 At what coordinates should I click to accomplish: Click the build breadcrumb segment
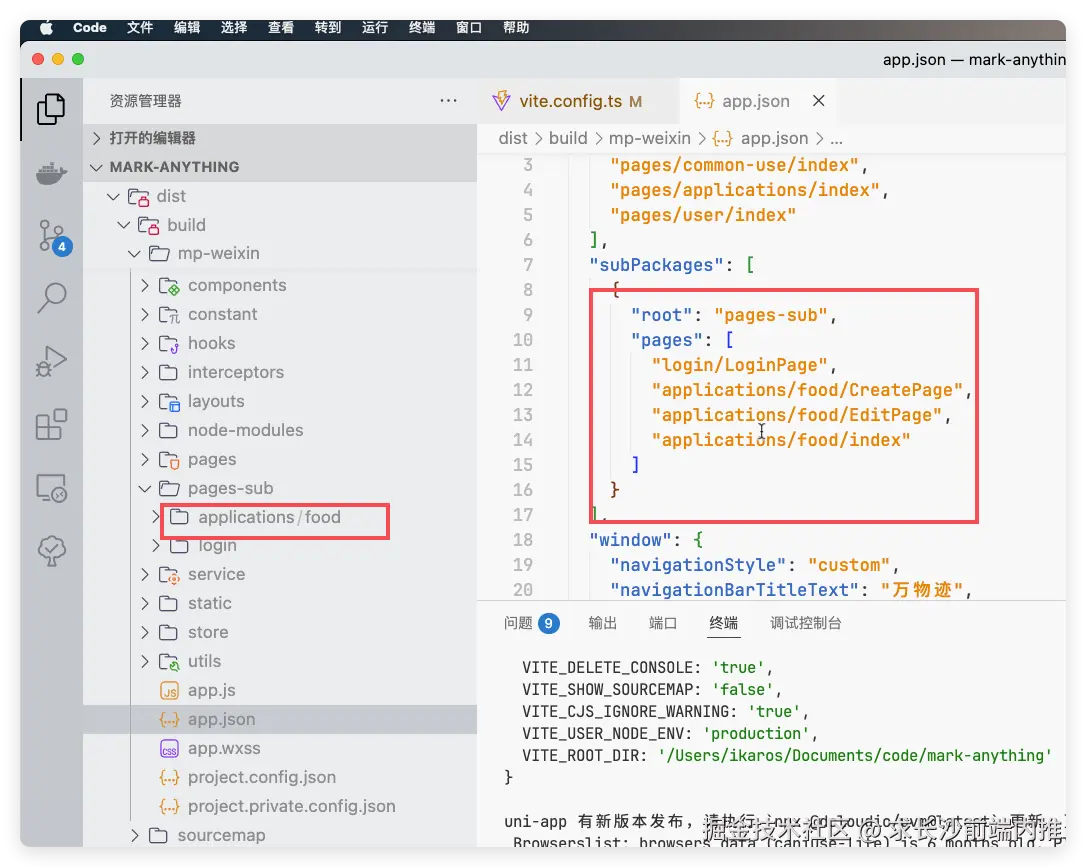click(569, 138)
